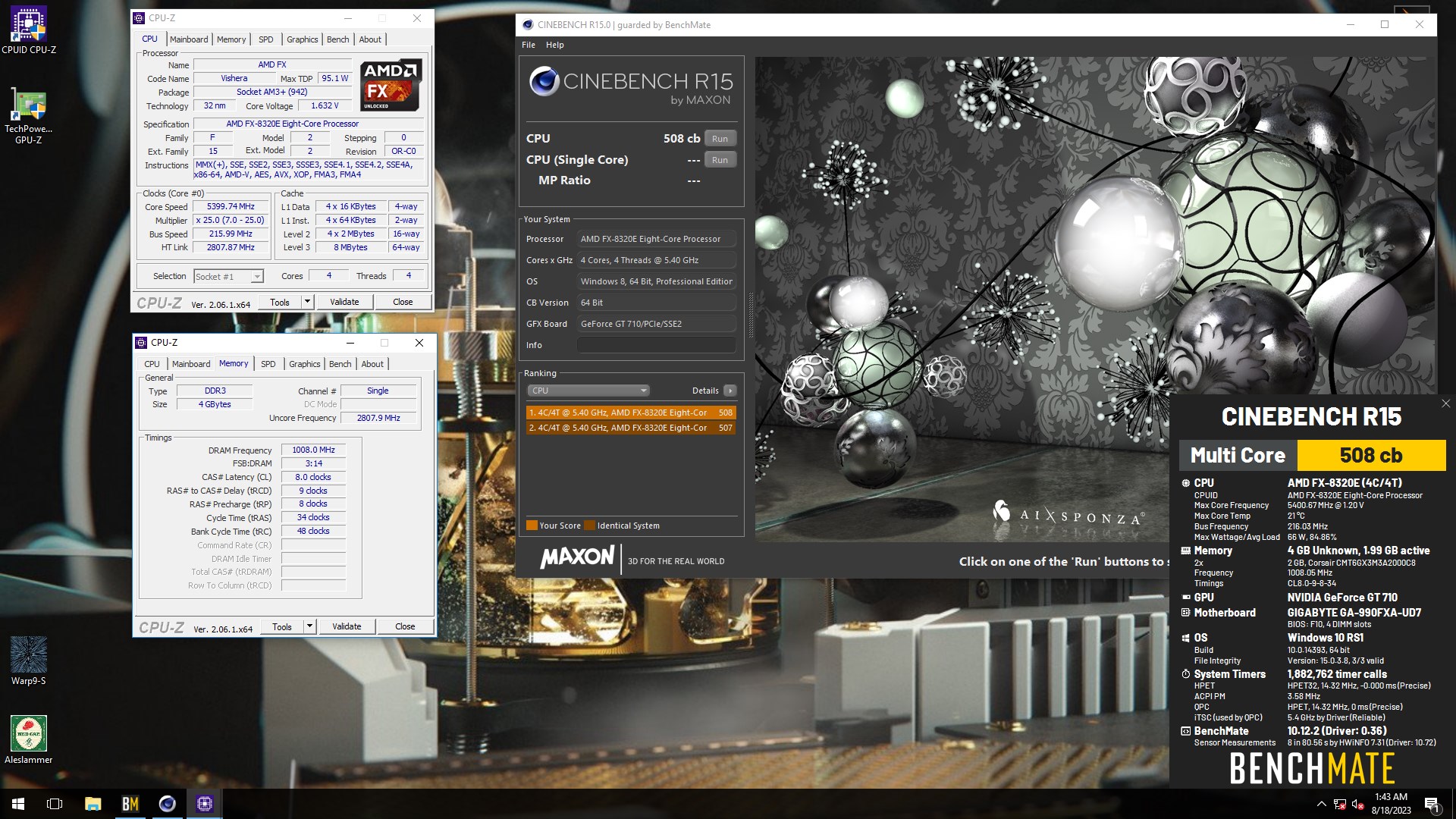Switch to Bench tab in top CPU-Z

coord(338,39)
